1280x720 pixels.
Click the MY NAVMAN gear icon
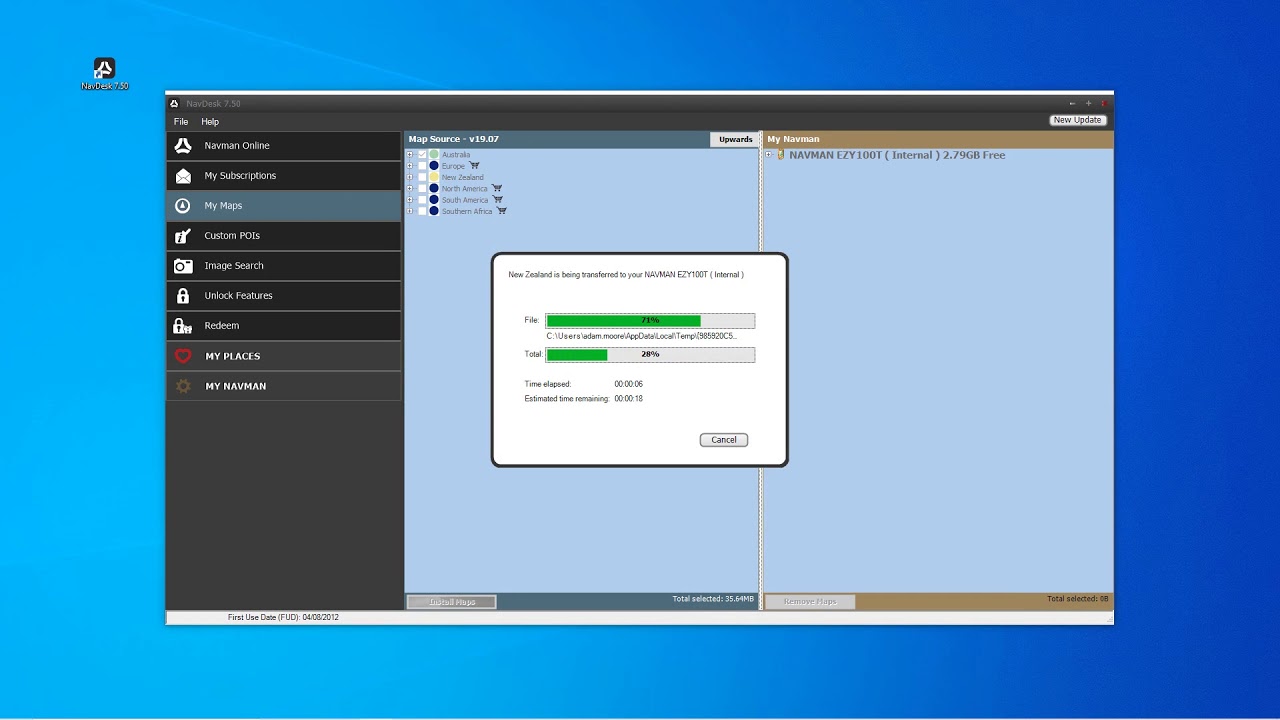click(183, 386)
